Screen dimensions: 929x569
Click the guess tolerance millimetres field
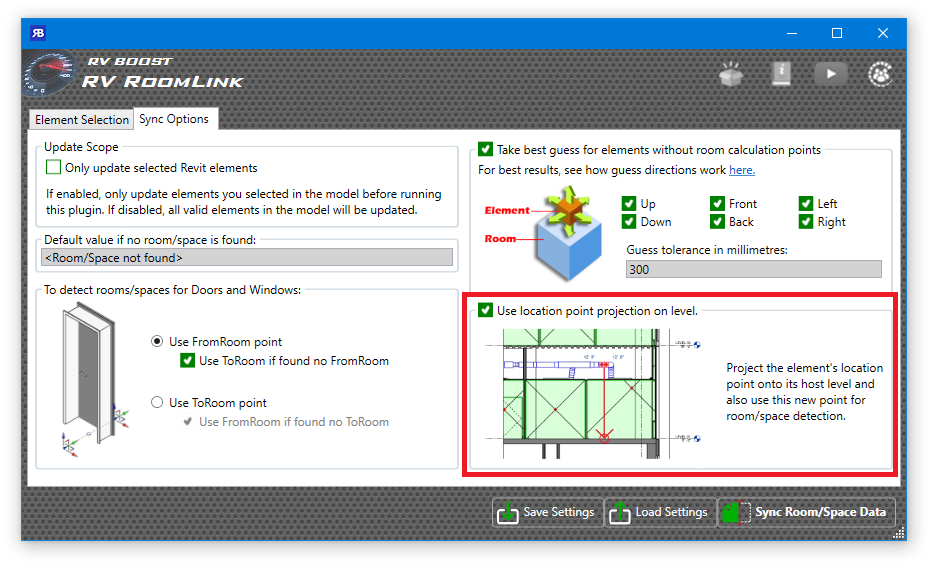(754, 269)
